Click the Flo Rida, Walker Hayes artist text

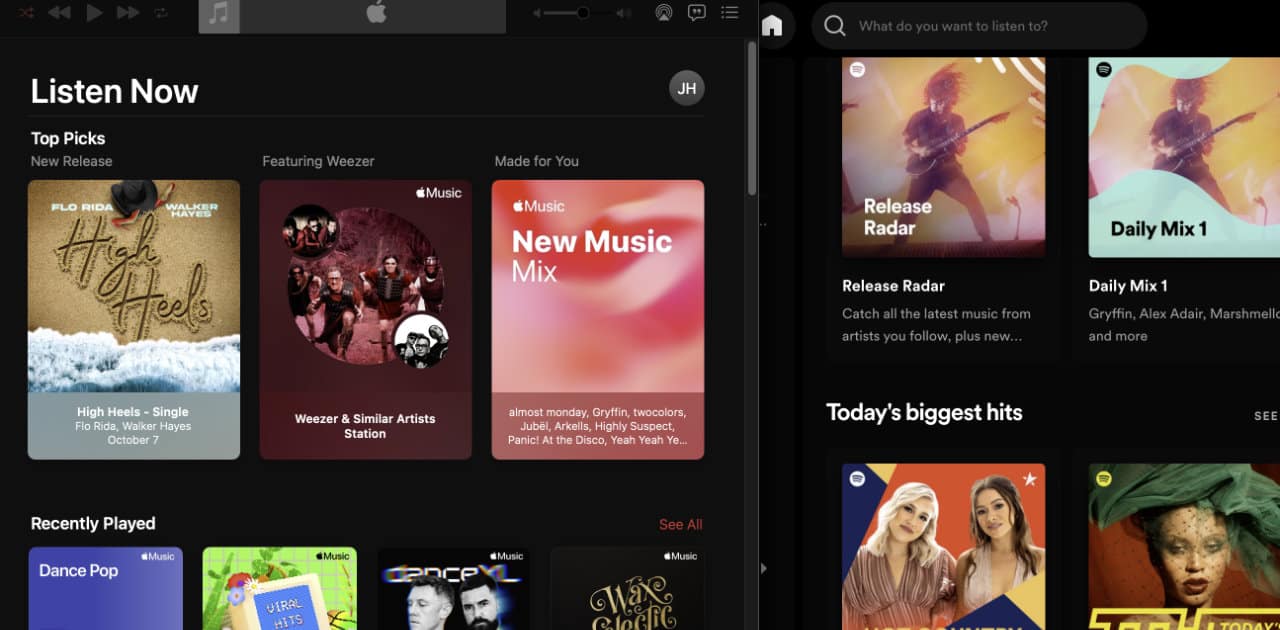pyautogui.click(x=133, y=426)
